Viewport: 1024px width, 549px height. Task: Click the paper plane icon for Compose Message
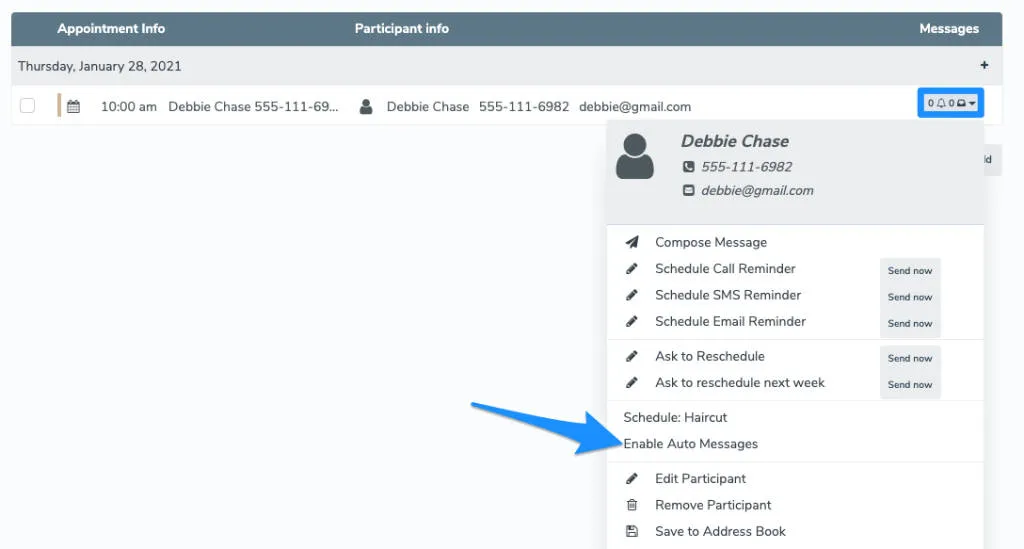(x=632, y=242)
